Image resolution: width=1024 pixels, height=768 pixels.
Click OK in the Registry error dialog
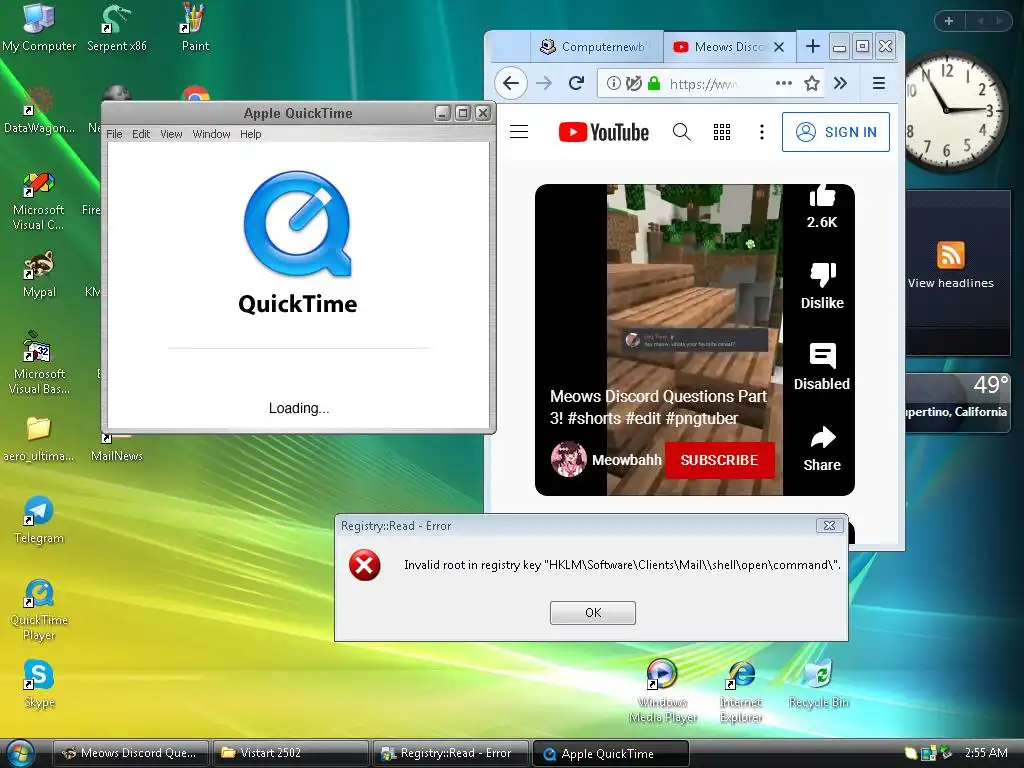pyautogui.click(x=592, y=613)
